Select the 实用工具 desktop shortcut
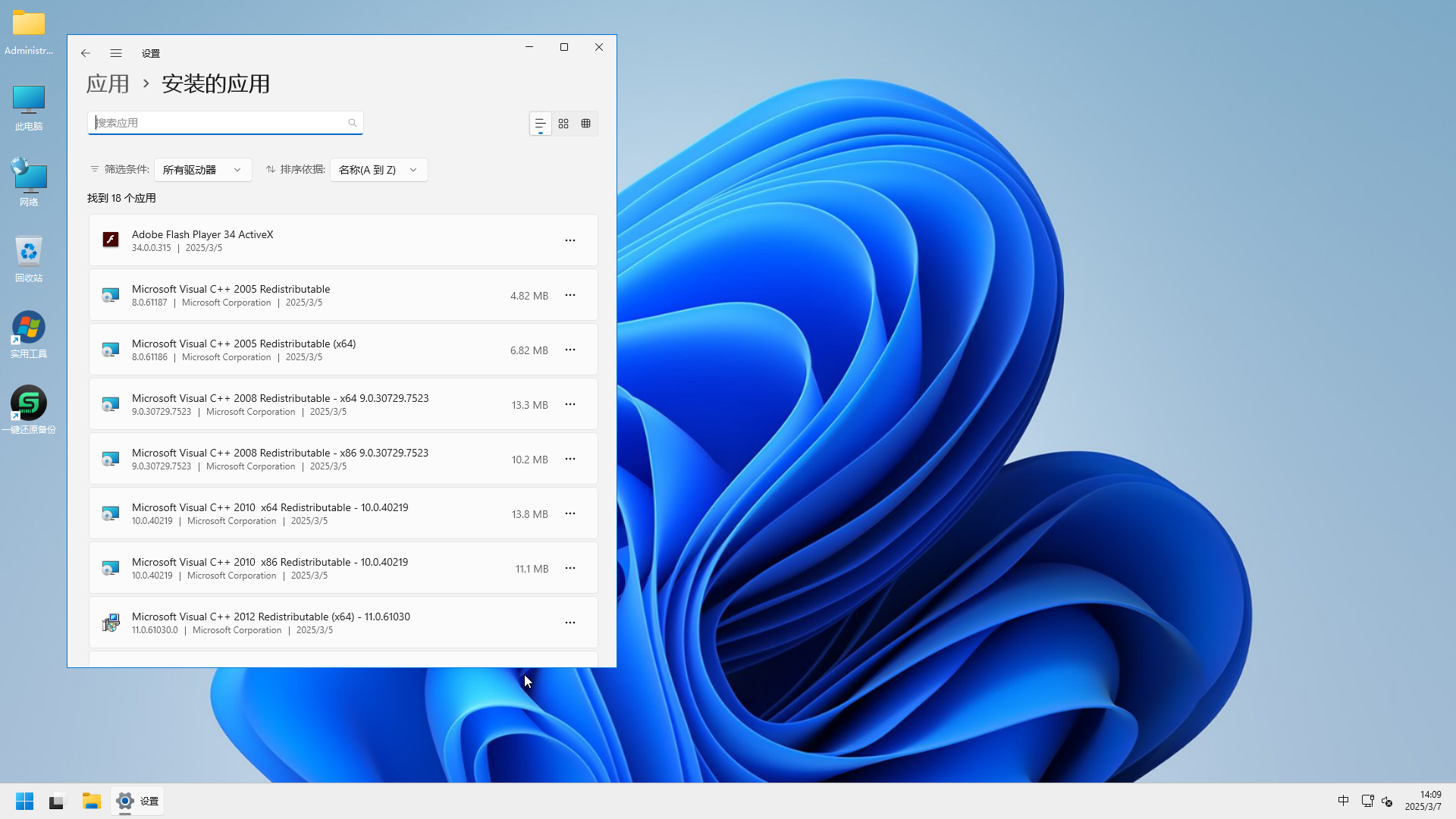This screenshot has height=819, width=1456. pos(29,334)
